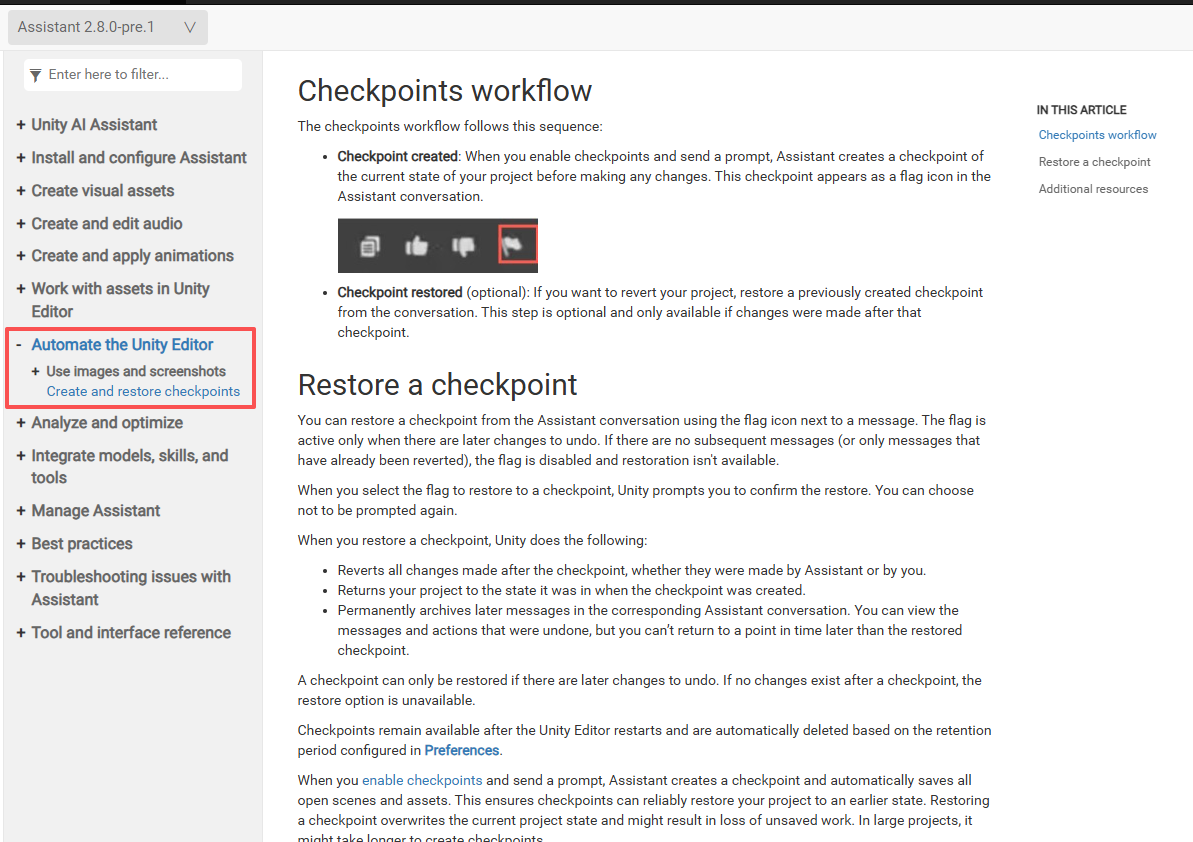Focus the 'Enter here to filter...' field
Viewport: 1193px width, 842px height.
133,75
